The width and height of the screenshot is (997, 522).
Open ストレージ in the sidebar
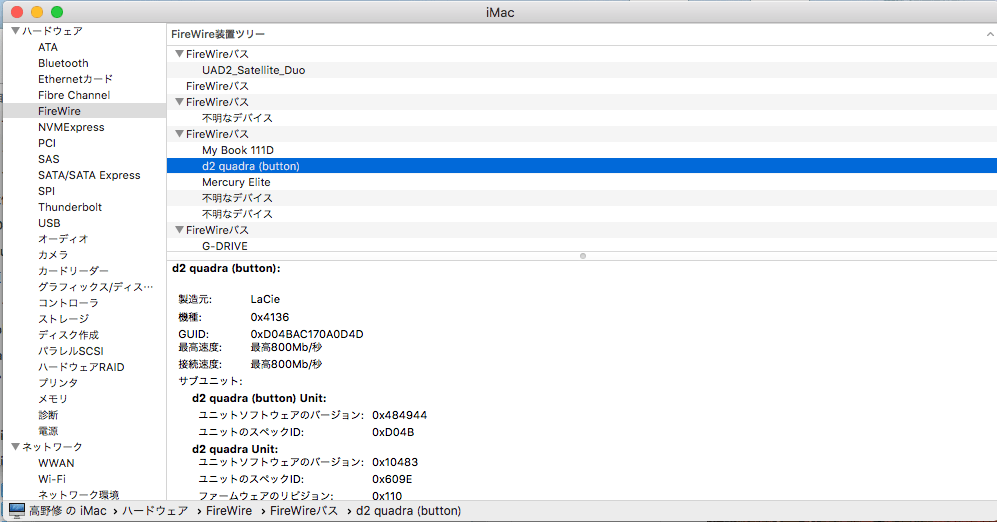63,319
